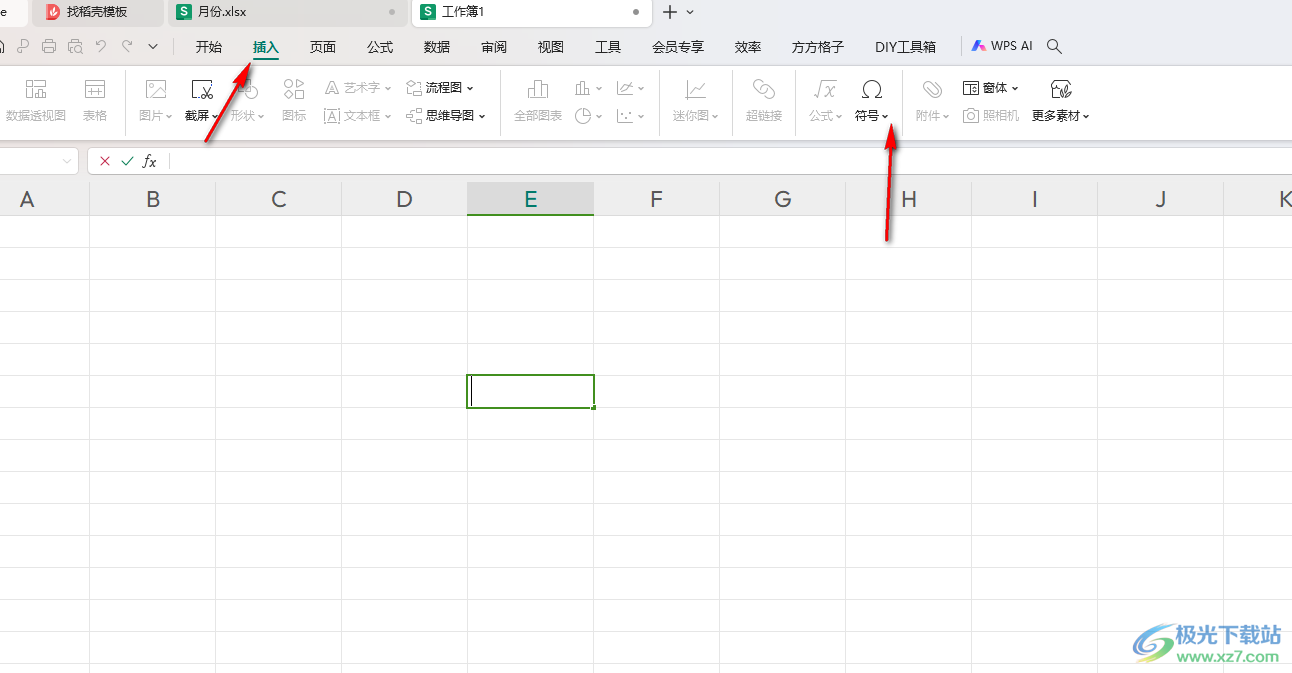
Task: Click the Sparkline (迷你图) icon
Action: click(x=696, y=89)
